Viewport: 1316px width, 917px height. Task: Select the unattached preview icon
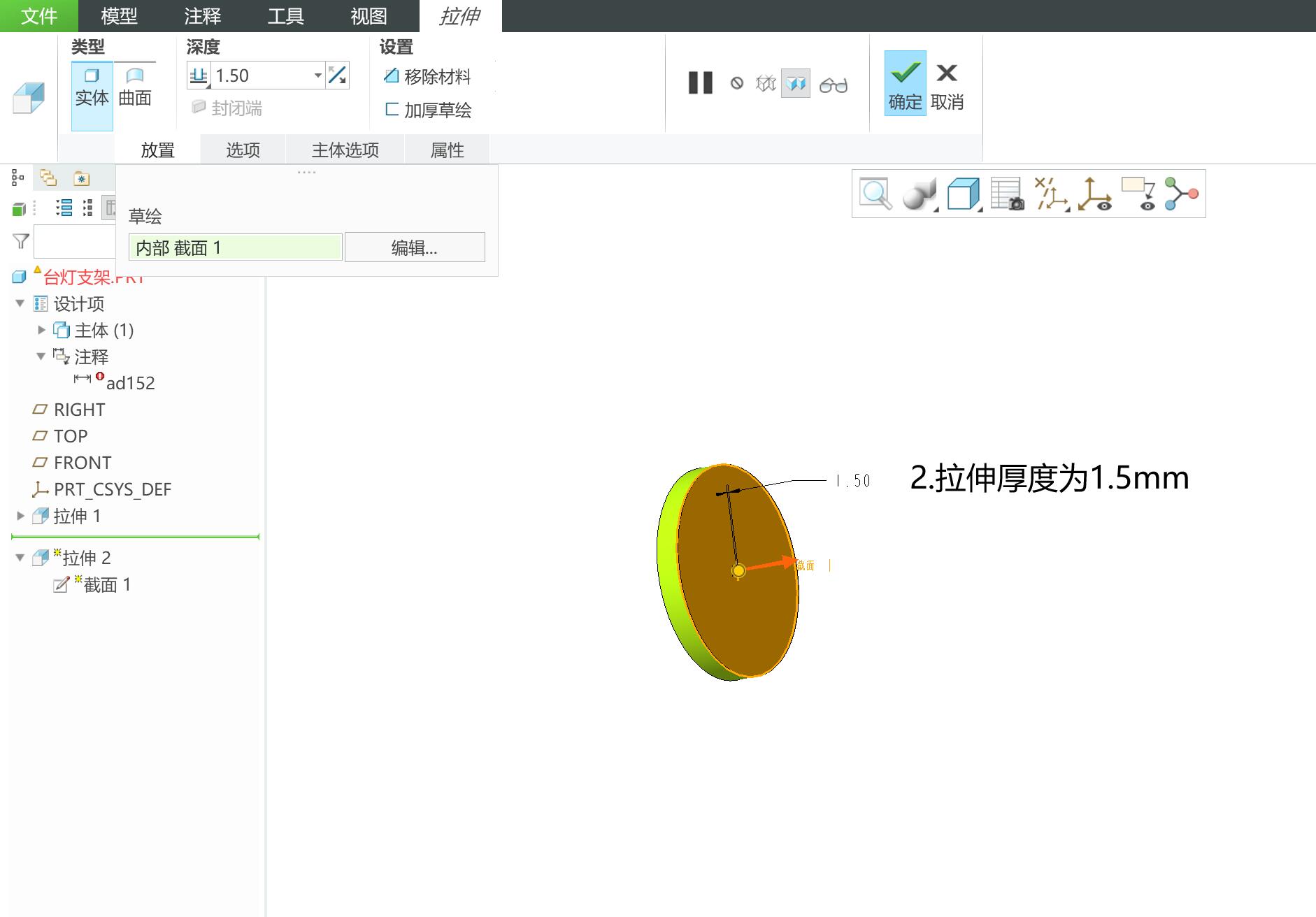[x=766, y=84]
